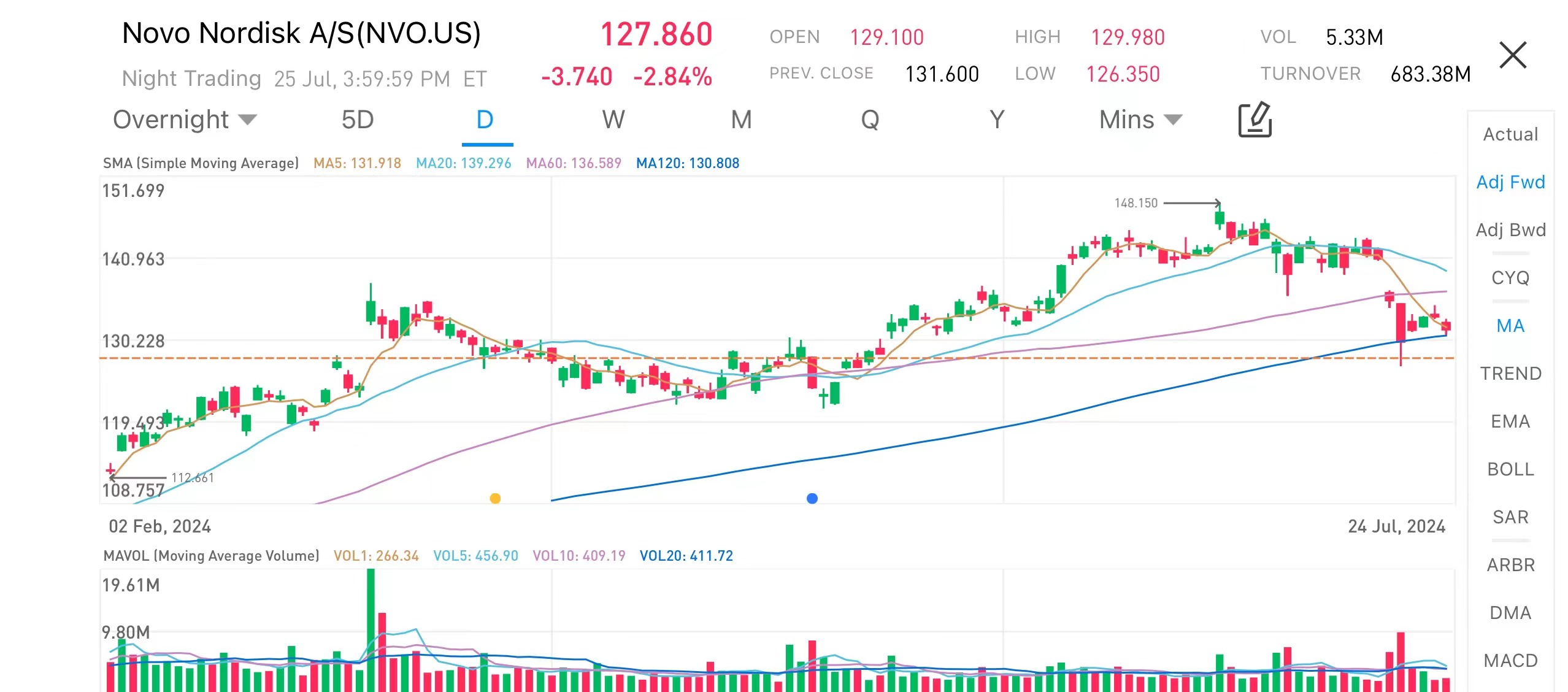Click the 127.860 last price

click(656, 34)
